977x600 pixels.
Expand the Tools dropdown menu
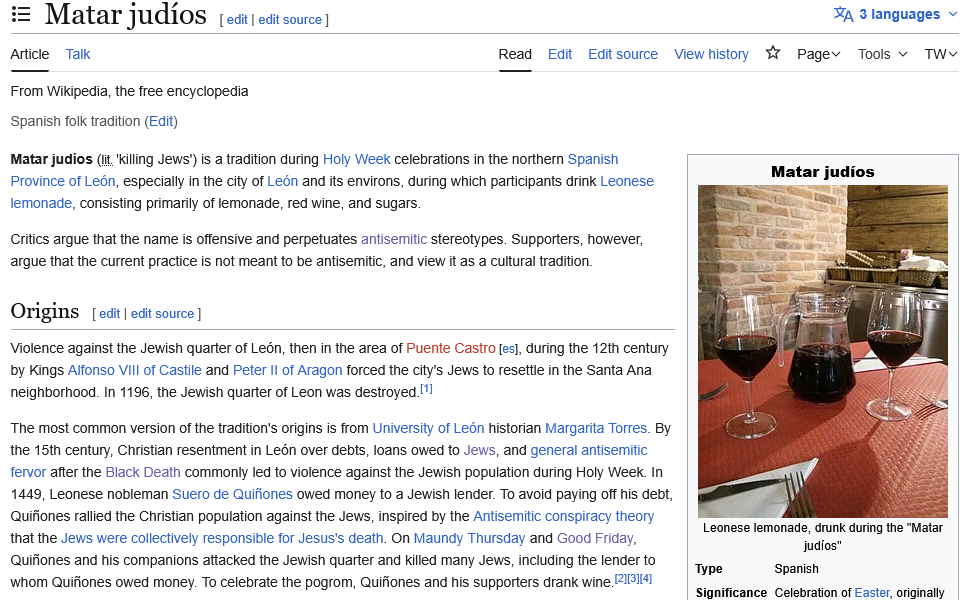click(x=882, y=54)
